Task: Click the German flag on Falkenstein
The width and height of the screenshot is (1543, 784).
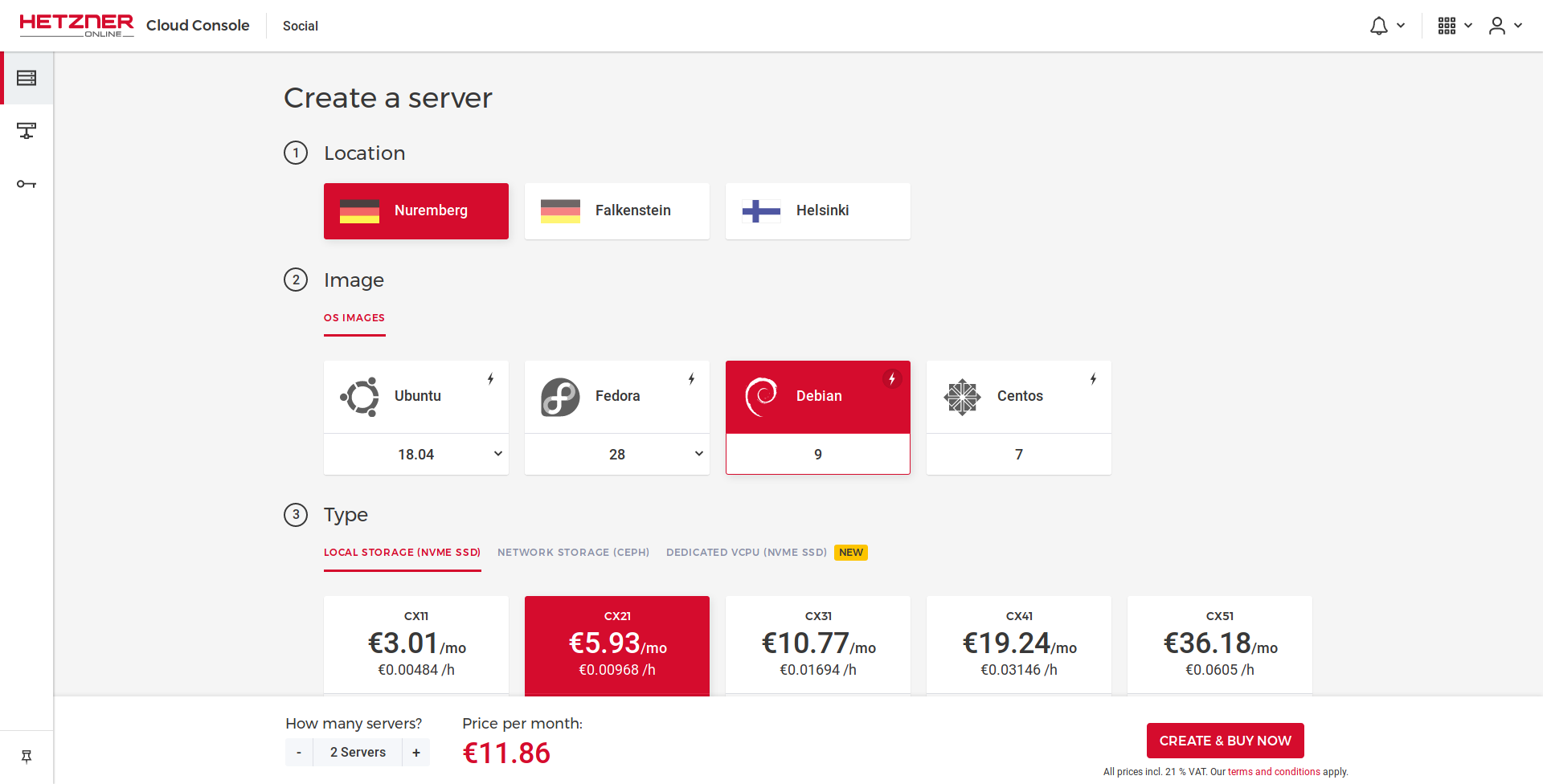Action: (x=560, y=210)
